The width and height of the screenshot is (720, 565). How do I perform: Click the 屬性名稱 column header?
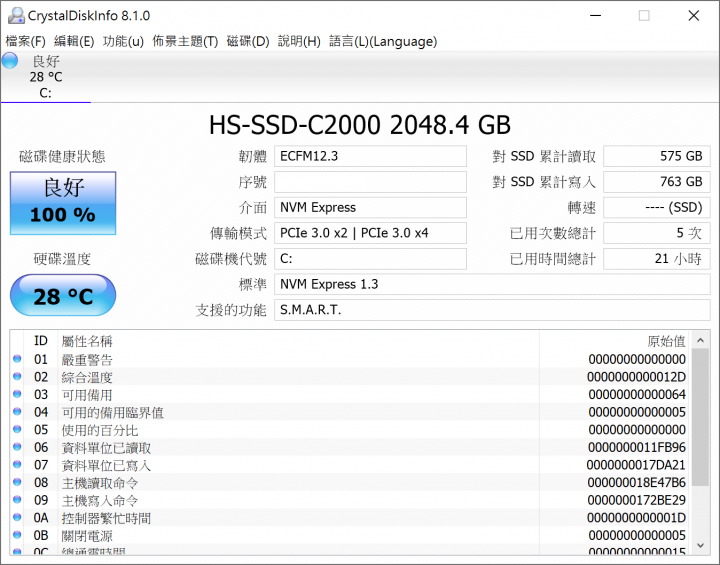298,341
